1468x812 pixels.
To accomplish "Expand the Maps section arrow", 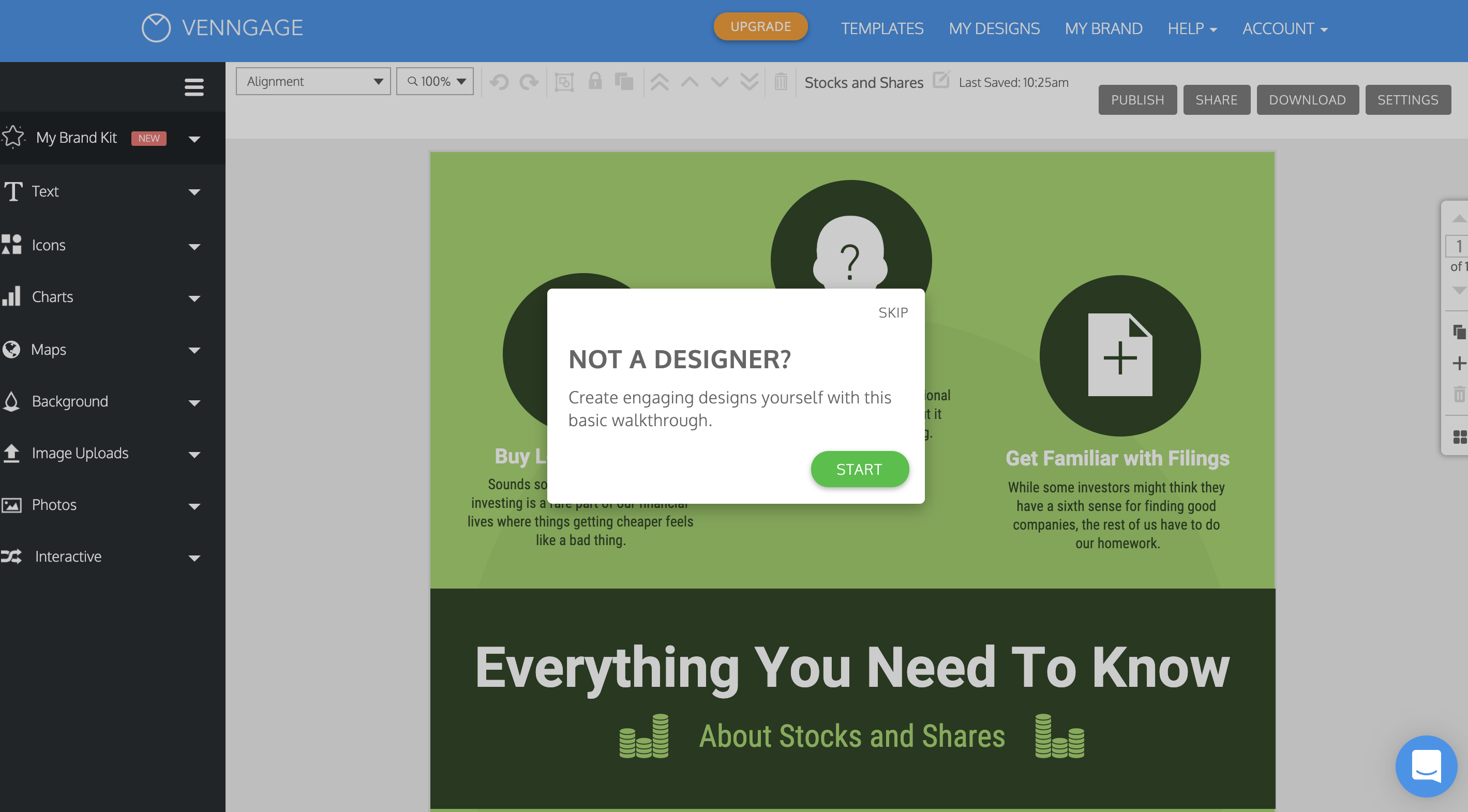I will 194,351.
